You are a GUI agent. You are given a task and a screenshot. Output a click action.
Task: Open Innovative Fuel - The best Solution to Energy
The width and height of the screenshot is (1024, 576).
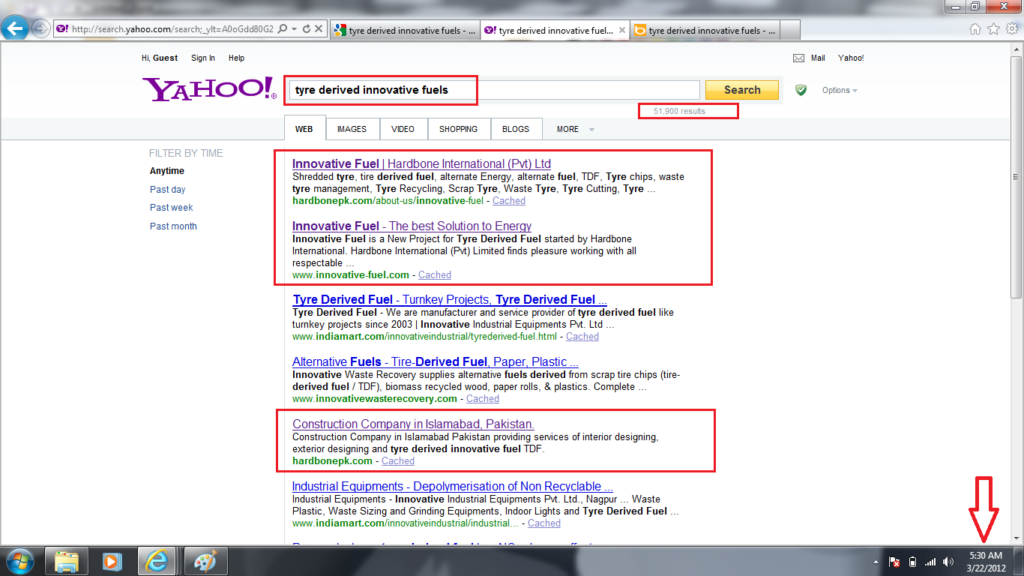pyautogui.click(x=411, y=226)
